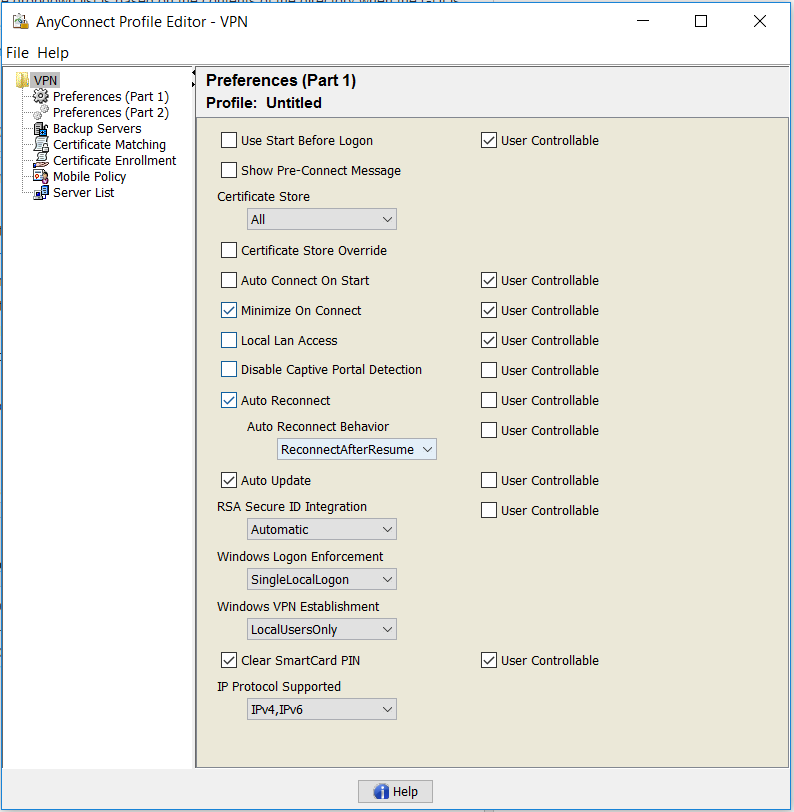Open Preferences (Part 2) page

pos(111,112)
